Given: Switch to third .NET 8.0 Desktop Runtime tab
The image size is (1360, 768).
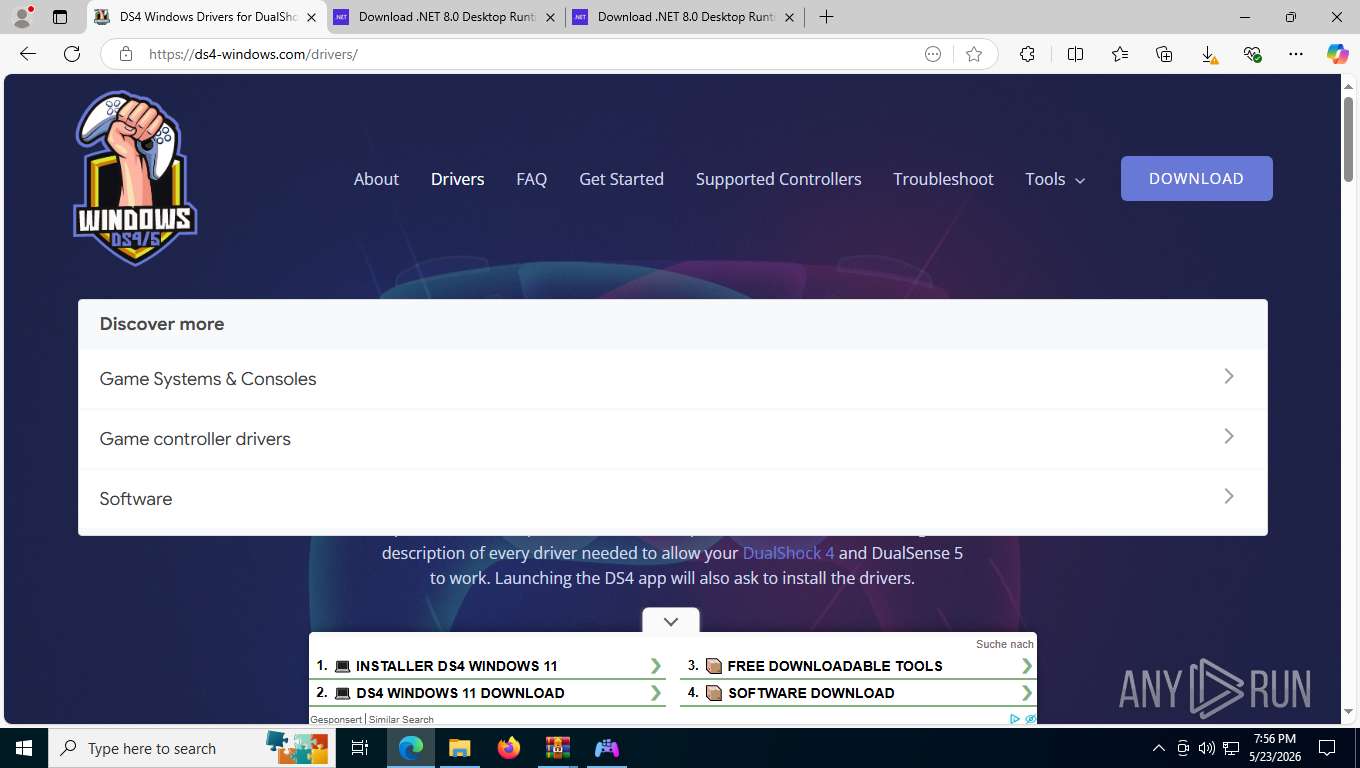Looking at the screenshot, I should pos(685,17).
